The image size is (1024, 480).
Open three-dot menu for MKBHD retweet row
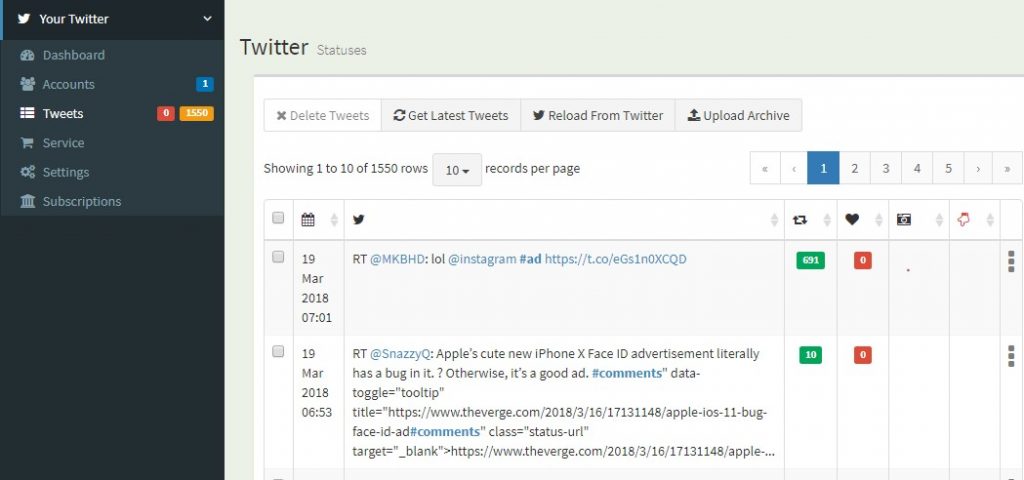click(x=1011, y=261)
